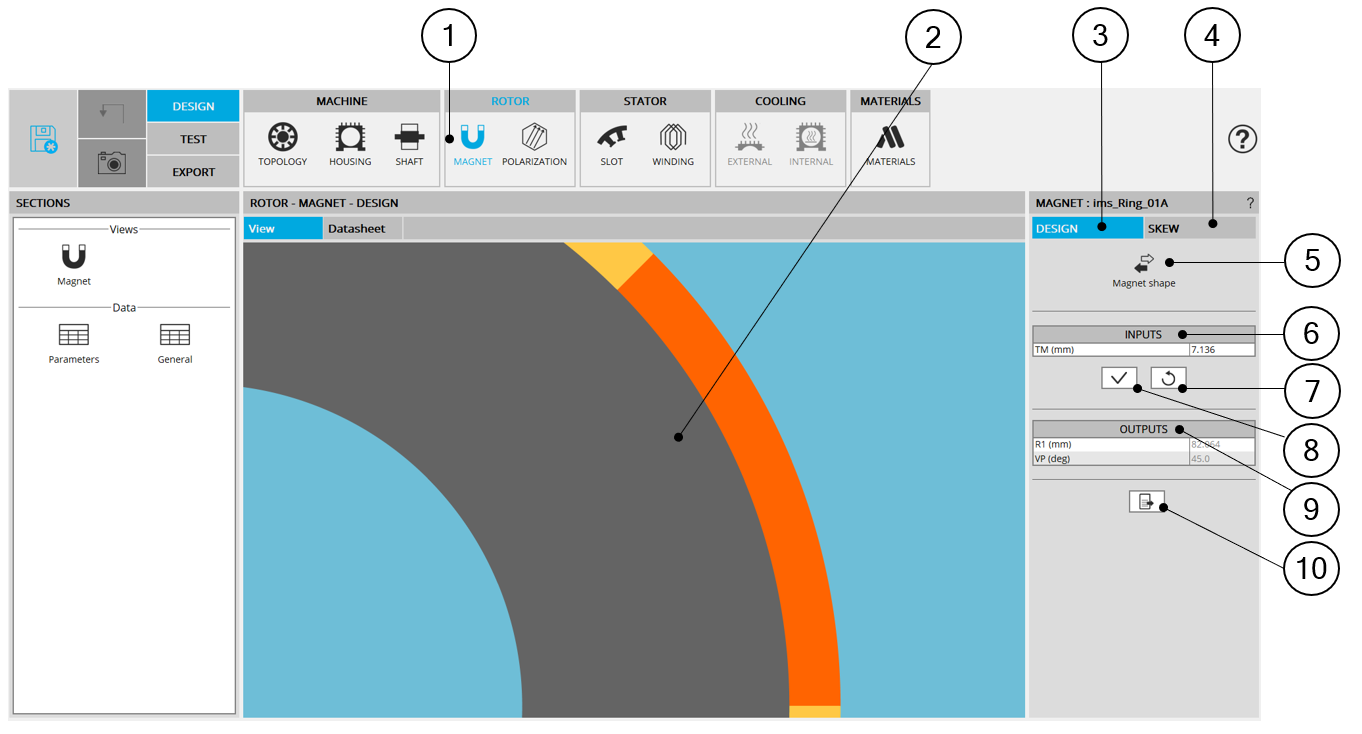
Task: Take a screenshot with camera icon
Action: point(112,163)
